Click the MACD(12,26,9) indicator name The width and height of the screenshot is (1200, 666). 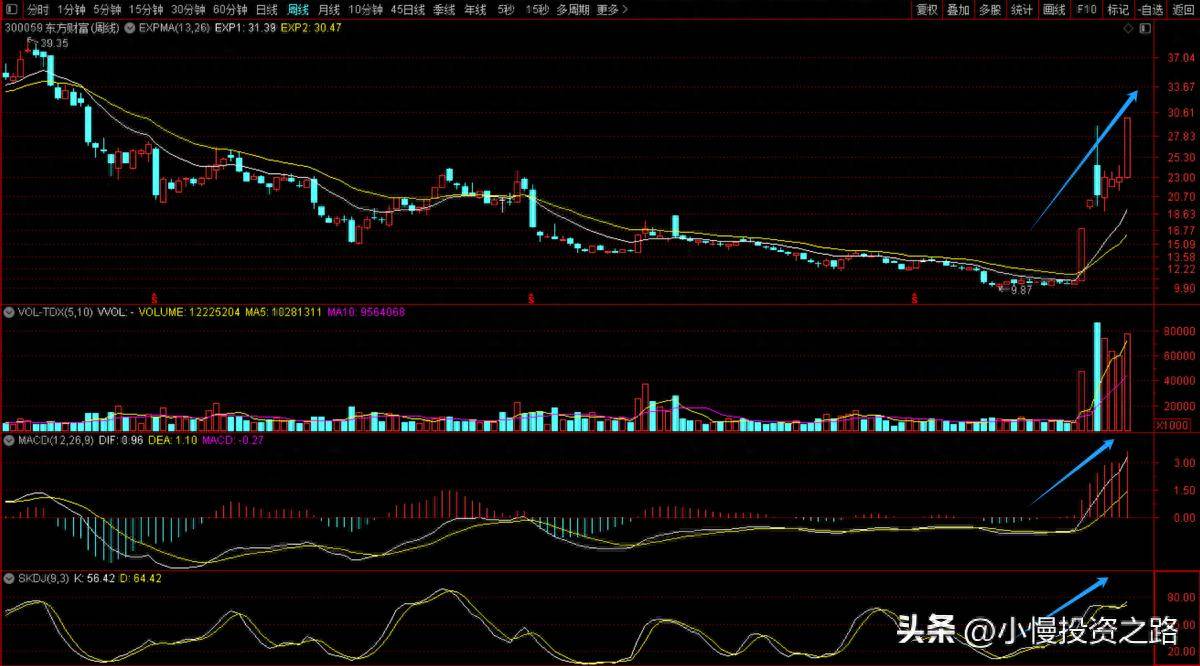pos(54,440)
